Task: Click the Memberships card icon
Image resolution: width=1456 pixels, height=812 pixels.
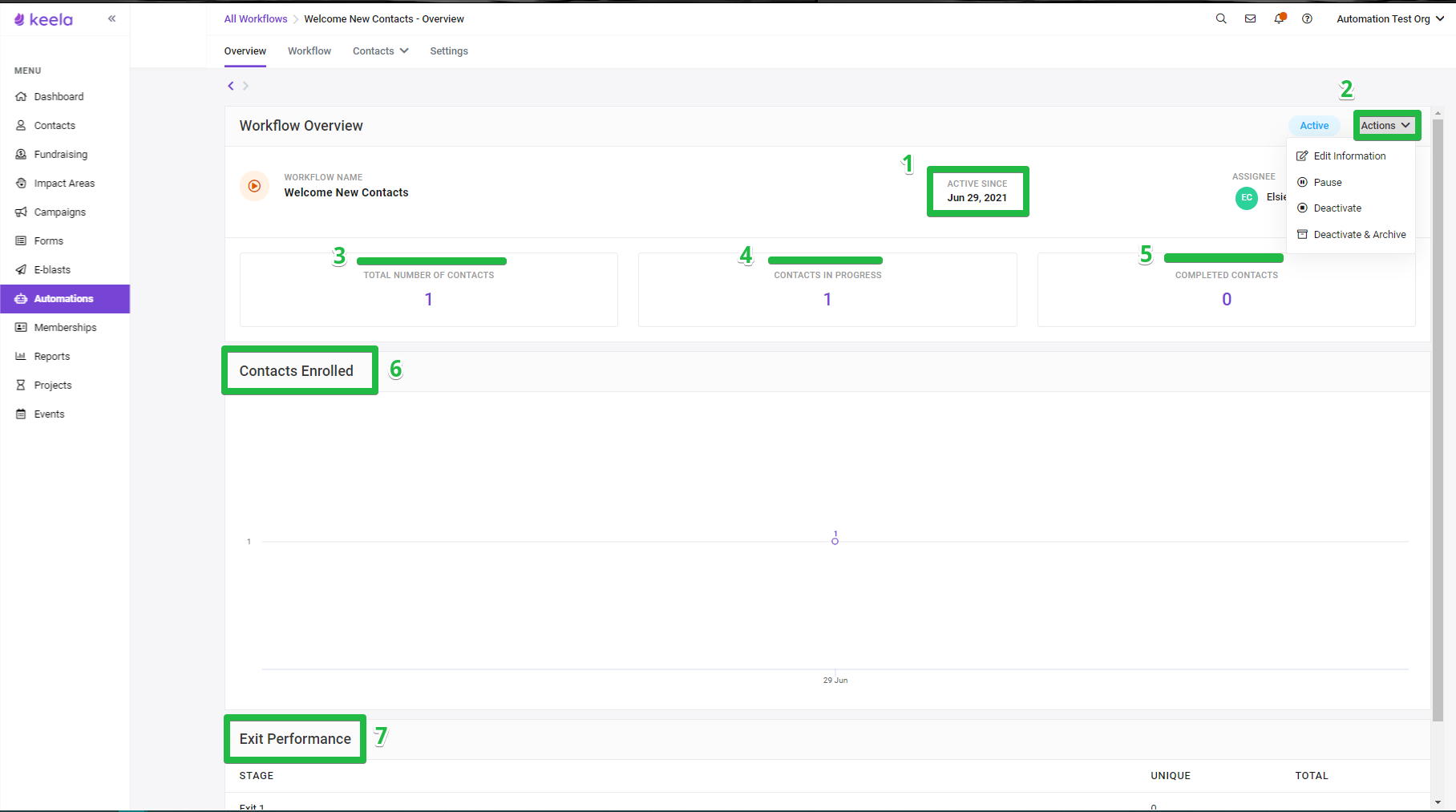Action: click(x=21, y=327)
